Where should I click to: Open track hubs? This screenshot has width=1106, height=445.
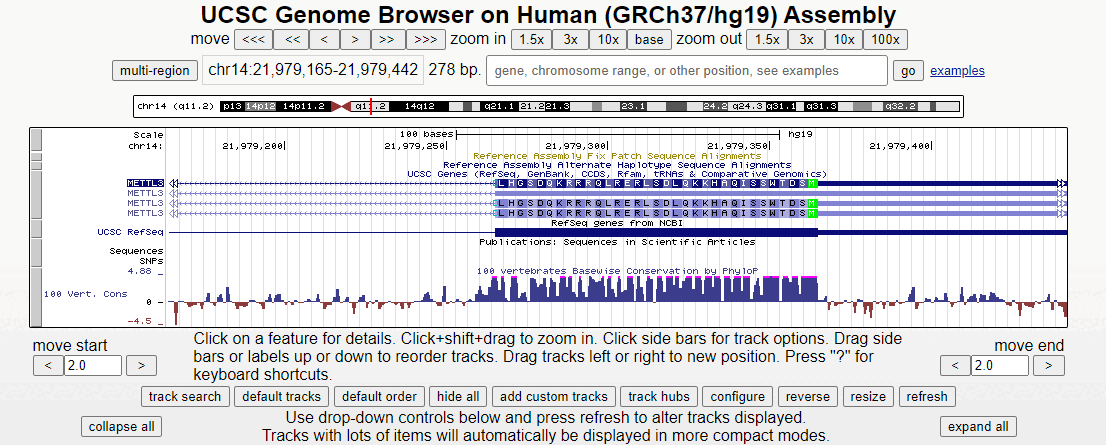pyautogui.click(x=657, y=397)
